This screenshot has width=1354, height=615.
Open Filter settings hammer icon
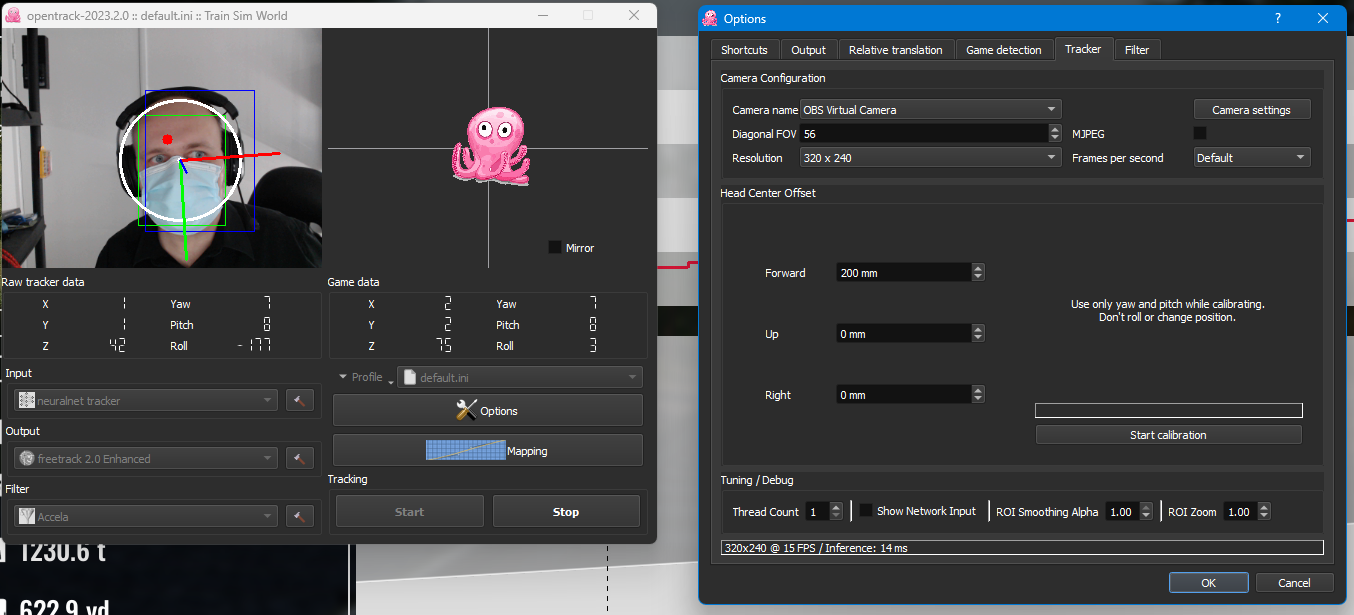(x=300, y=516)
